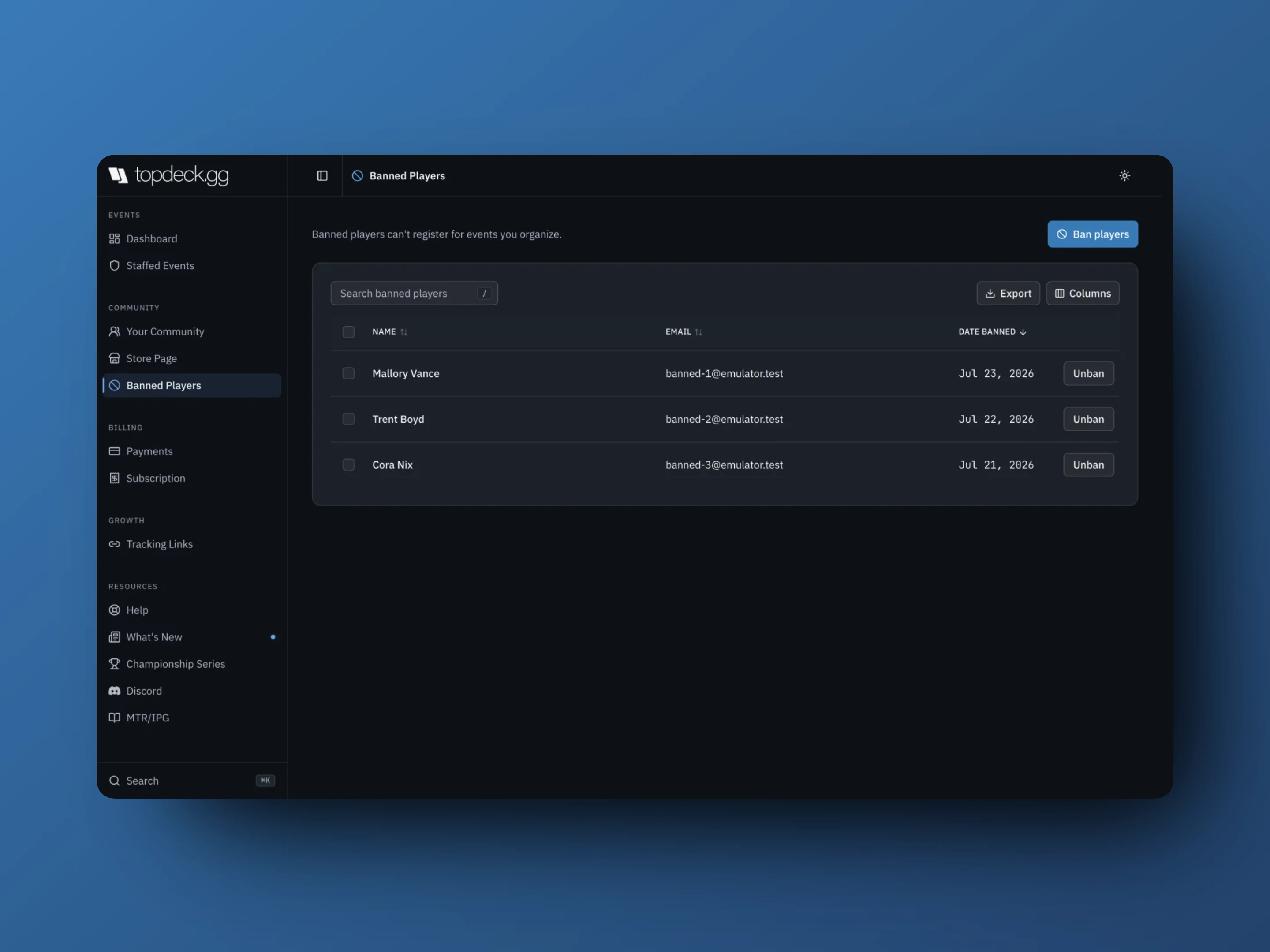The width and height of the screenshot is (1270, 952).
Task: Unban Cora Nix
Action: coord(1088,465)
